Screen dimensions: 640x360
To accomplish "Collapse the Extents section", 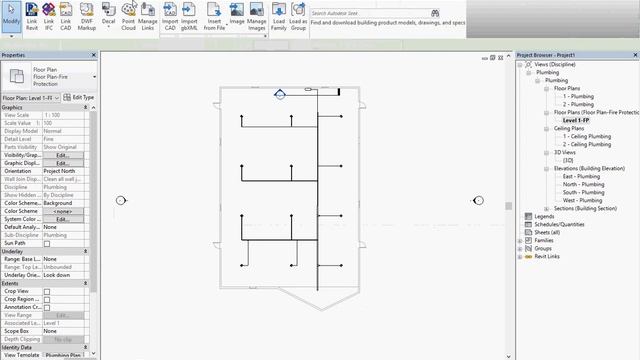I will pyautogui.click(x=85, y=283).
